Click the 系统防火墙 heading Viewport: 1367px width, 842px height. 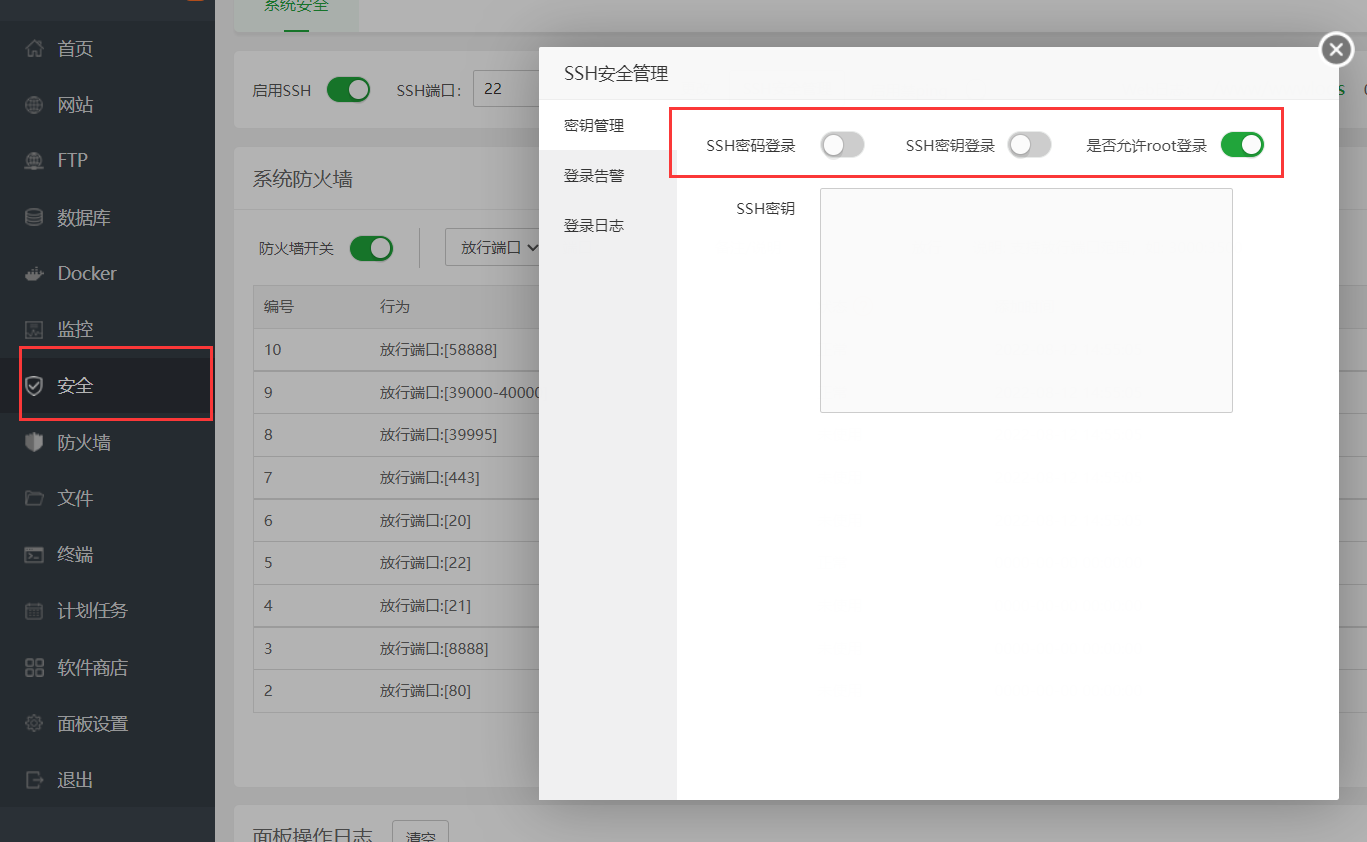click(302, 179)
